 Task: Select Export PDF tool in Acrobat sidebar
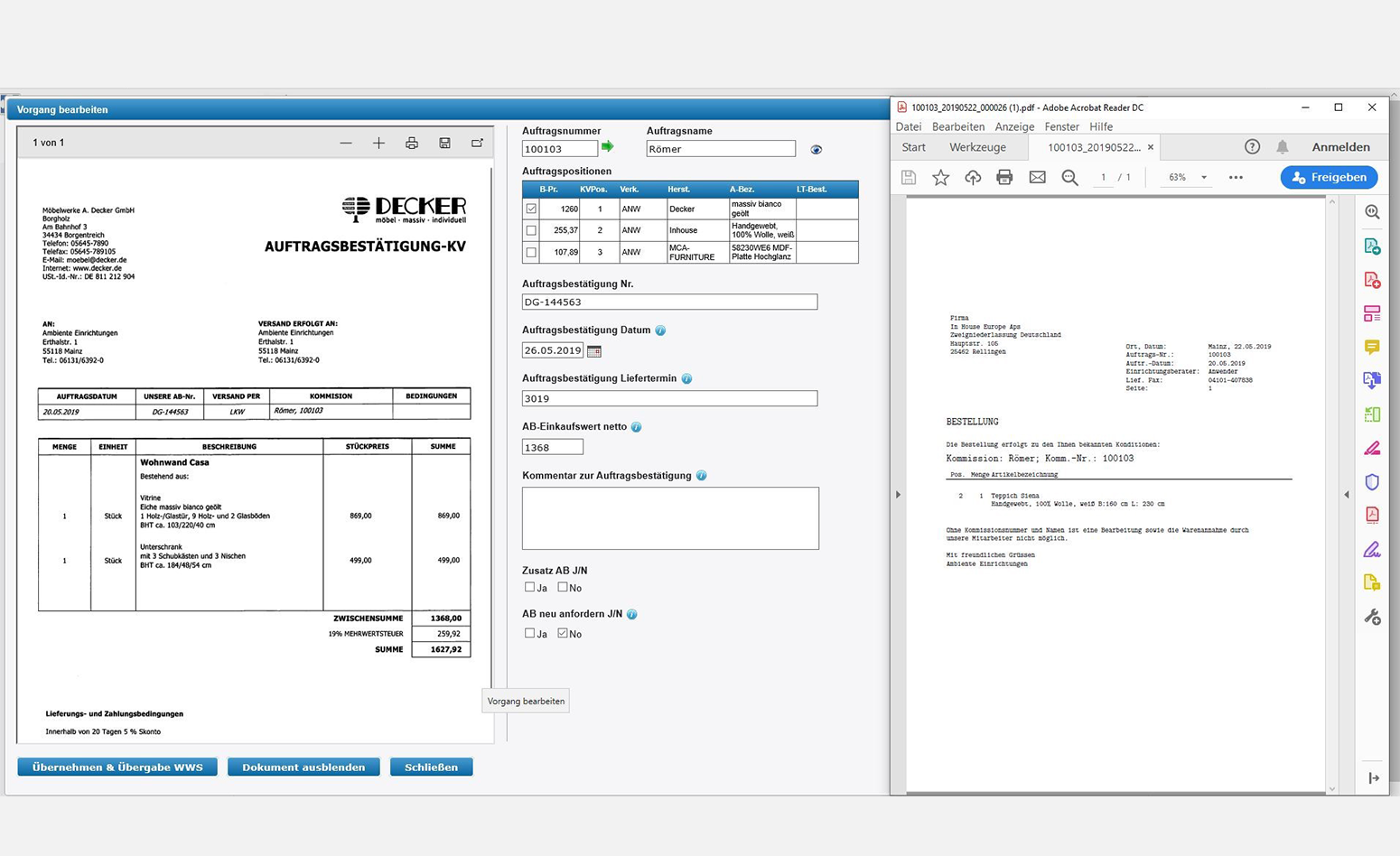[x=1372, y=247]
